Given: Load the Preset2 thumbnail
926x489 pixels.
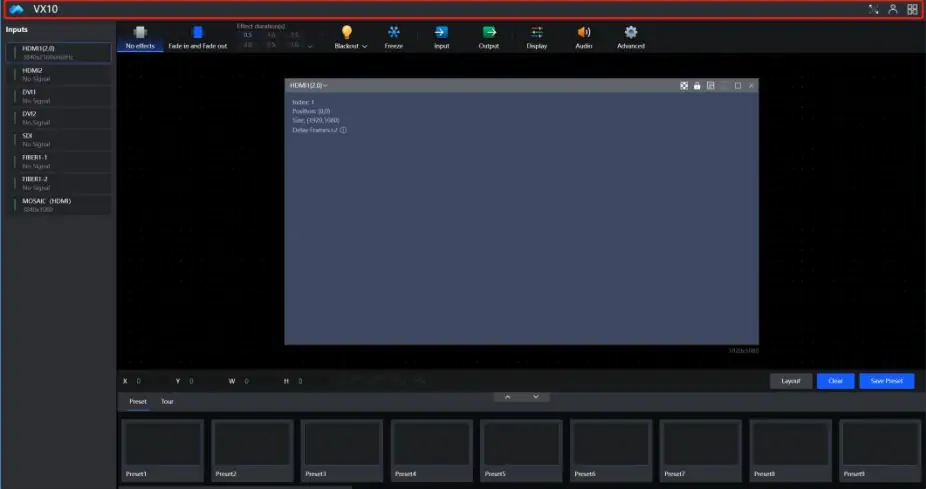Looking at the screenshot, I should (252, 450).
